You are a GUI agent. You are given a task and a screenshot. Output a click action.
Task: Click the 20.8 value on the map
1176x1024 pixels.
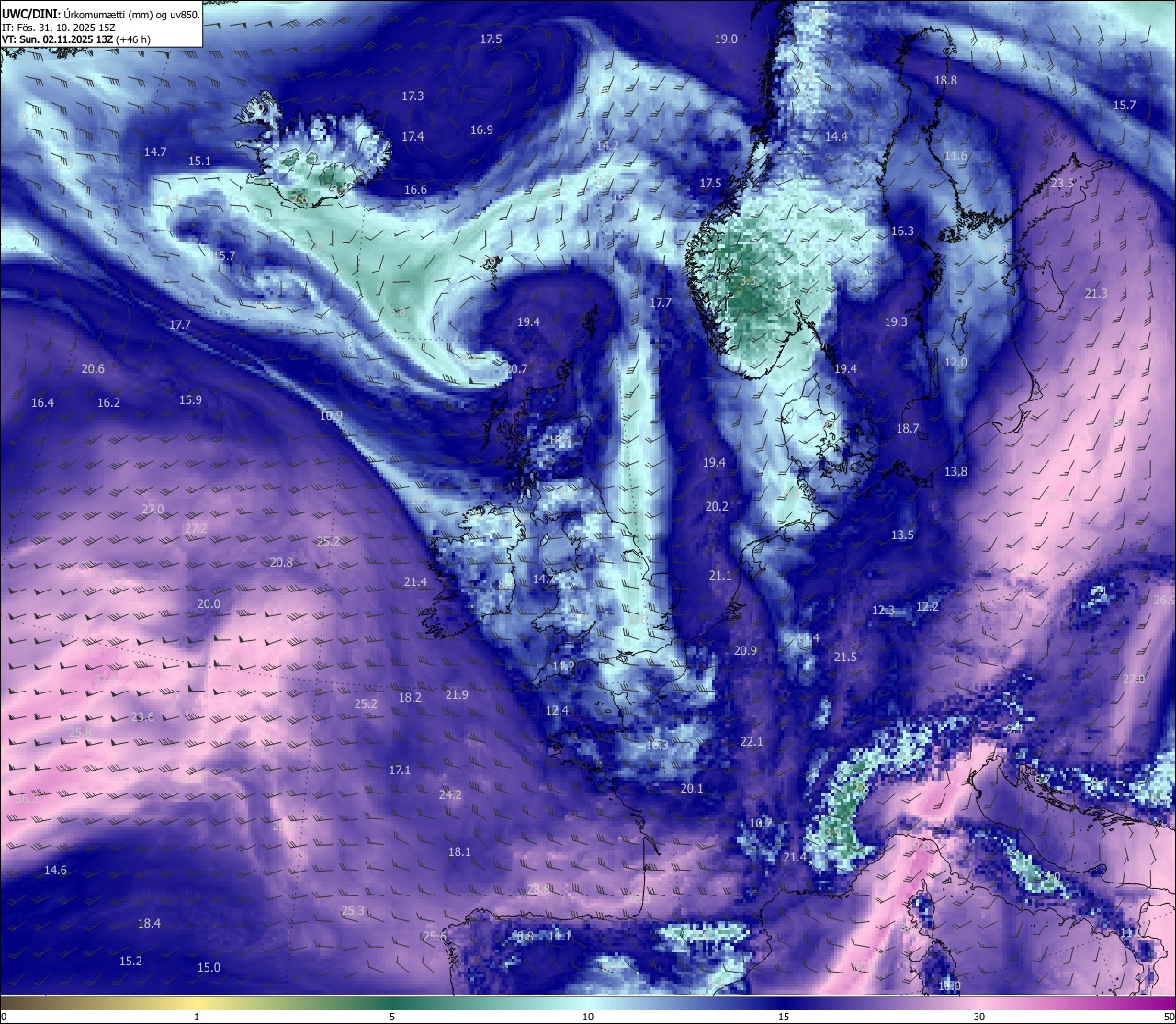(281, 562)
